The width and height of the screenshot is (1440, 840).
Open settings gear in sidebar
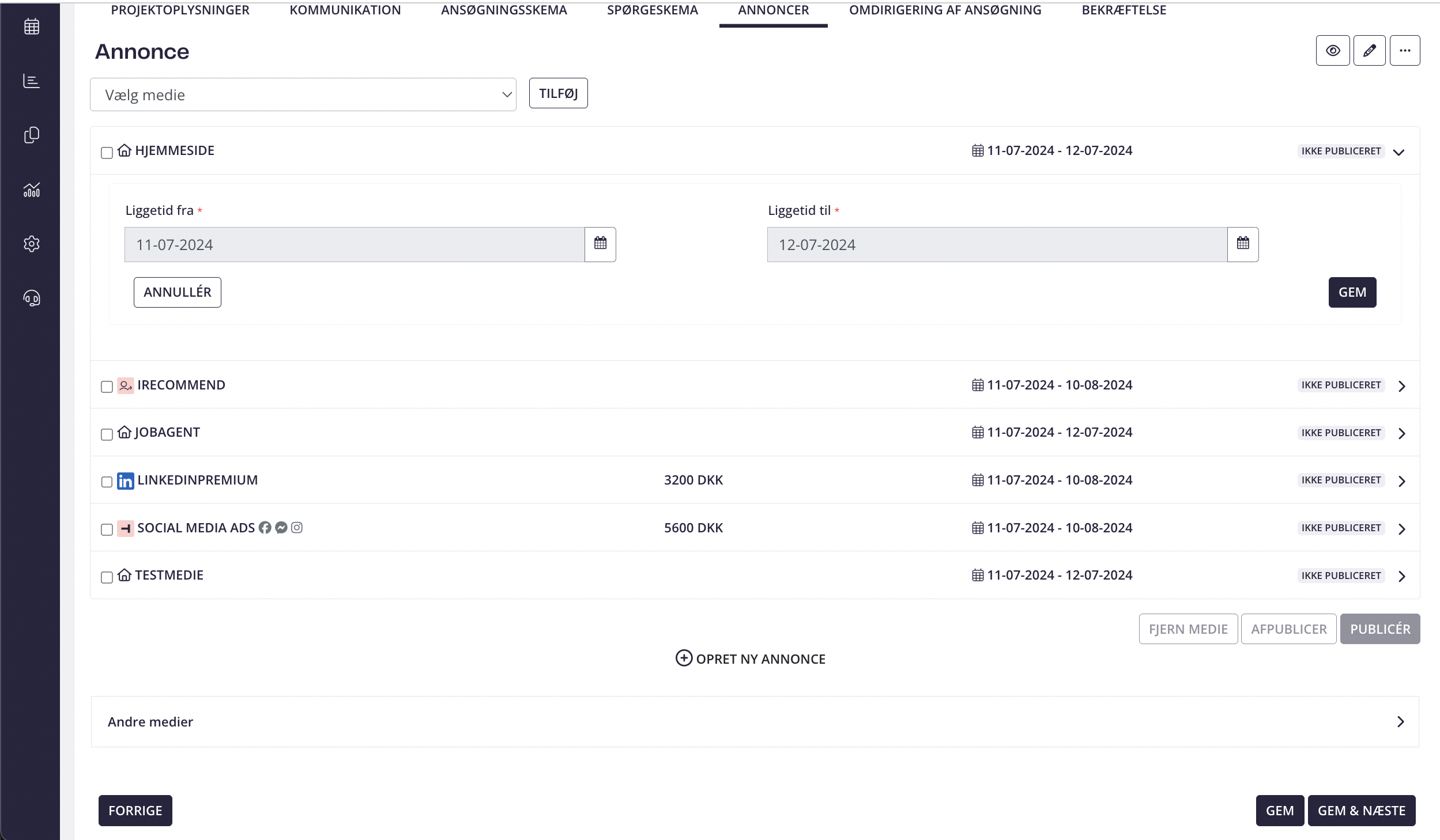32,244
